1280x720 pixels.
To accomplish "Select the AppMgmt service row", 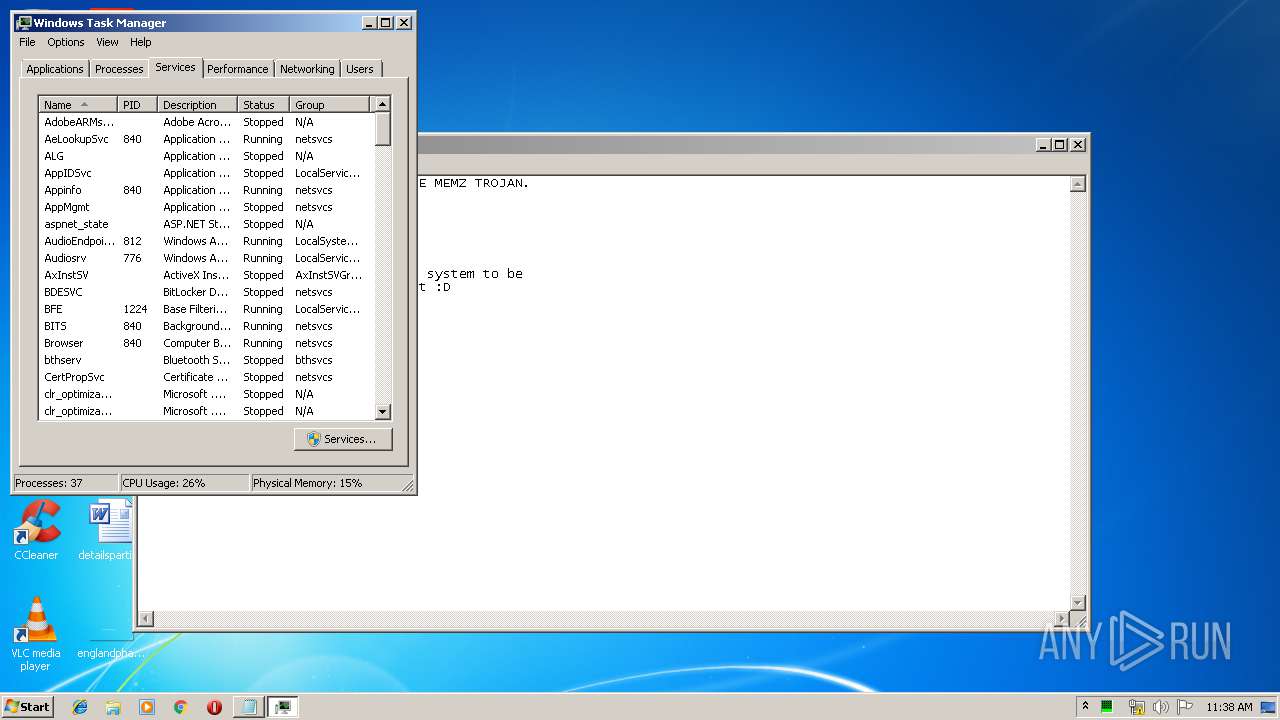I will coord(206,207).
